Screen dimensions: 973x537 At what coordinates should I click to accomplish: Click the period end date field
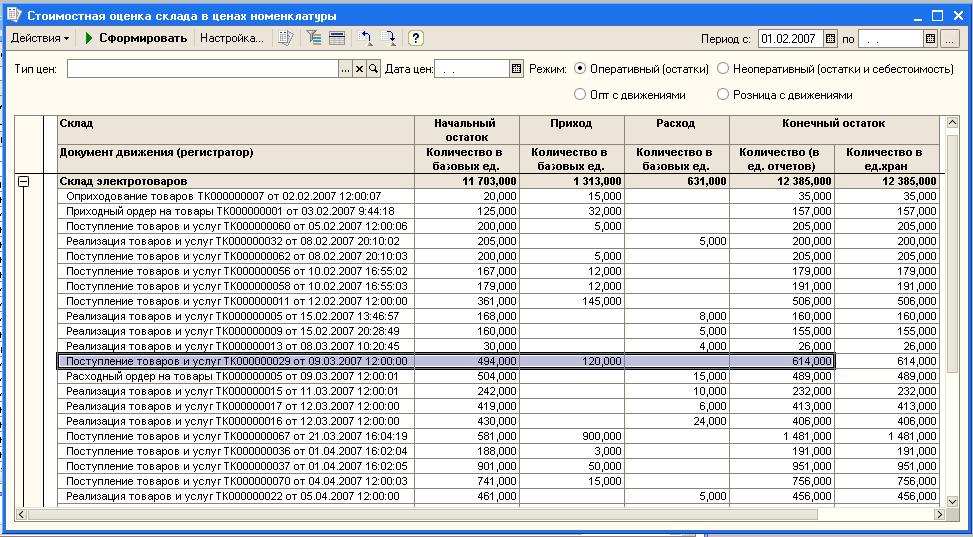890,38
